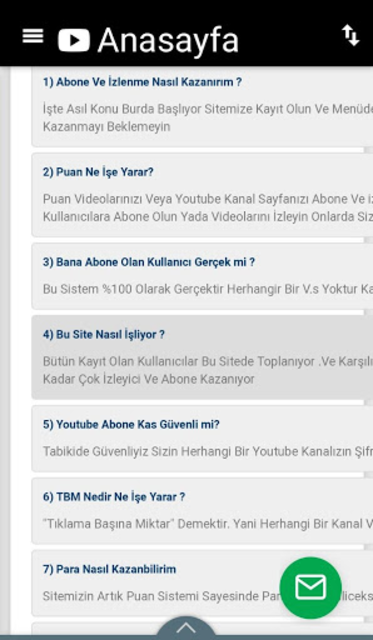Viewport: 373px width, 640px height.
Task: Open "Bana Abone Olan Kullanıcı Gerçek mi ?"
Action: click(x=149, y=262)
